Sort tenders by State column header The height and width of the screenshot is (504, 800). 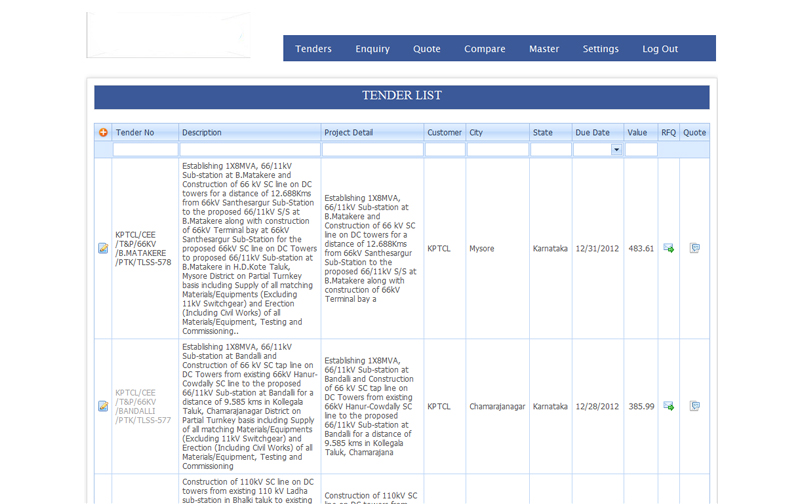click(x=543, y=132)
